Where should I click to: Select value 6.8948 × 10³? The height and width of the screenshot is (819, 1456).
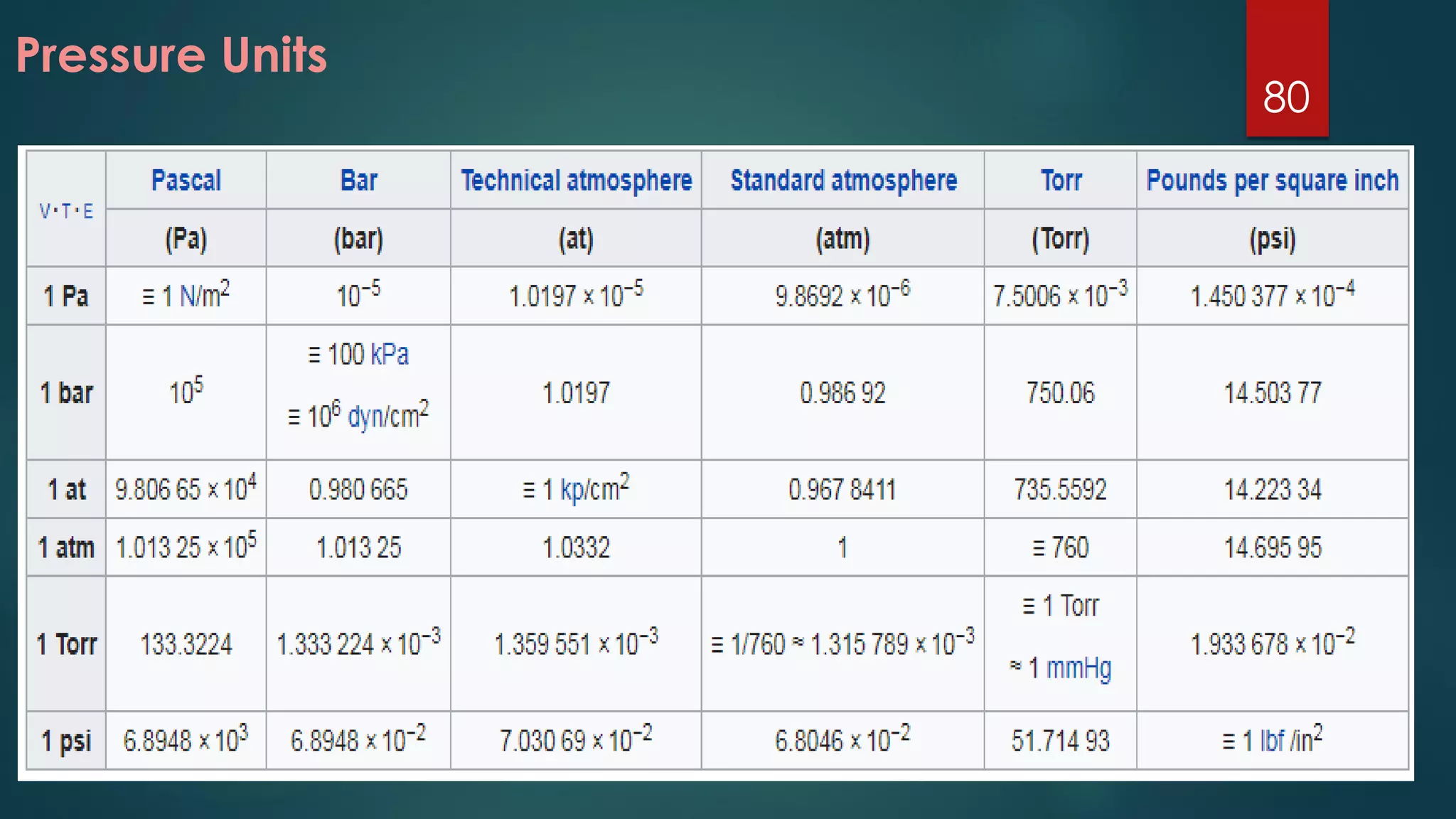pos(186,739)
